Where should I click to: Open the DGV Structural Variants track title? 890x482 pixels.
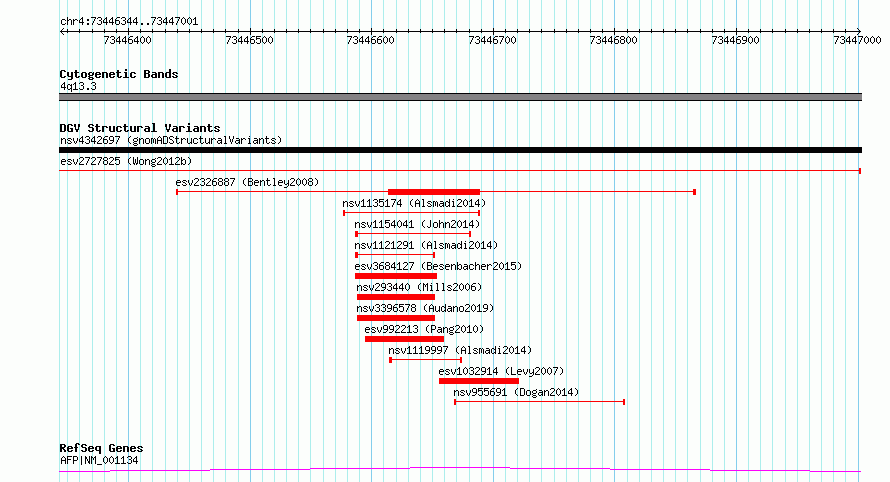140,128
